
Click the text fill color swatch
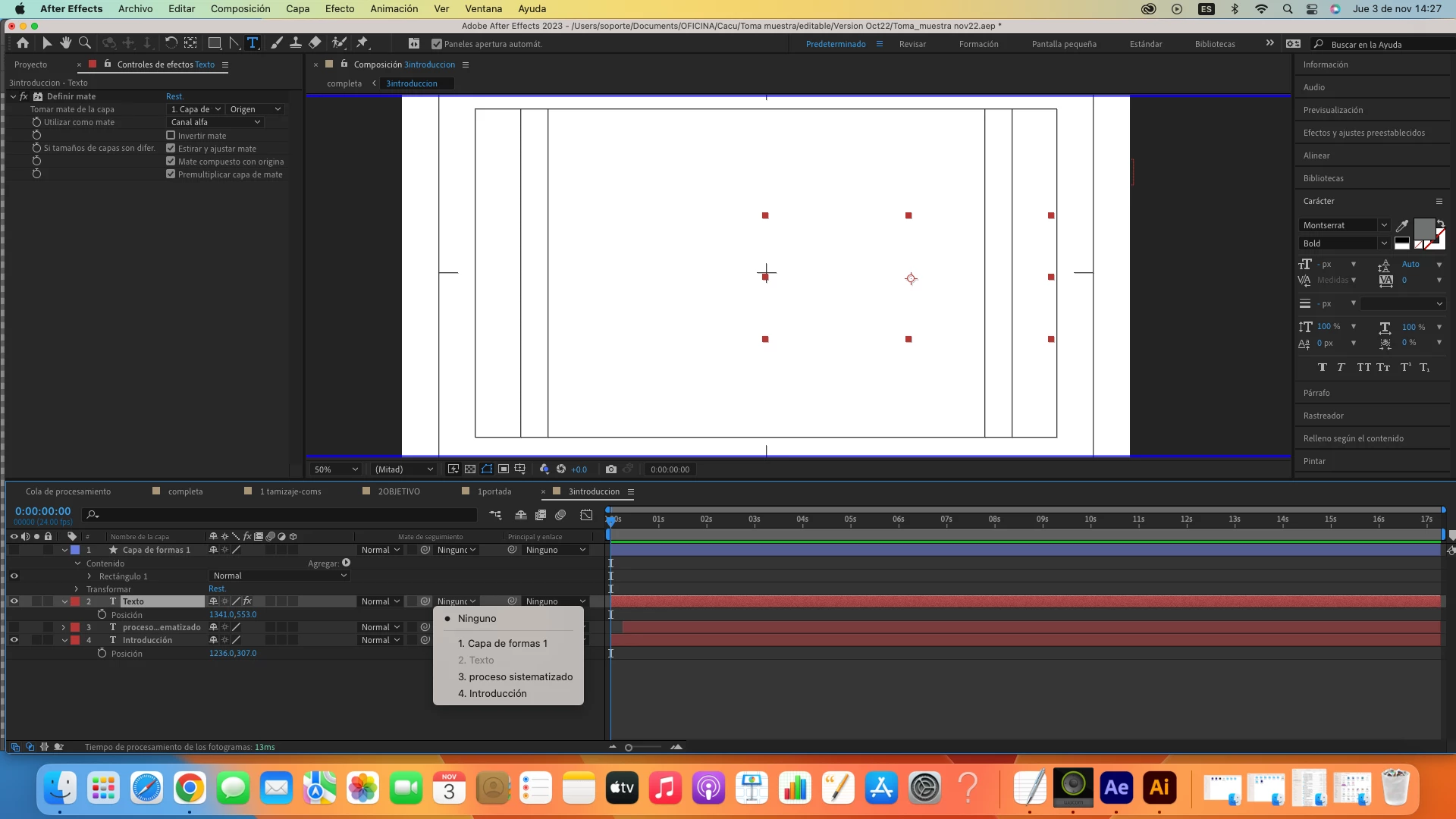pyautogui.click(x=1424, y=228)
